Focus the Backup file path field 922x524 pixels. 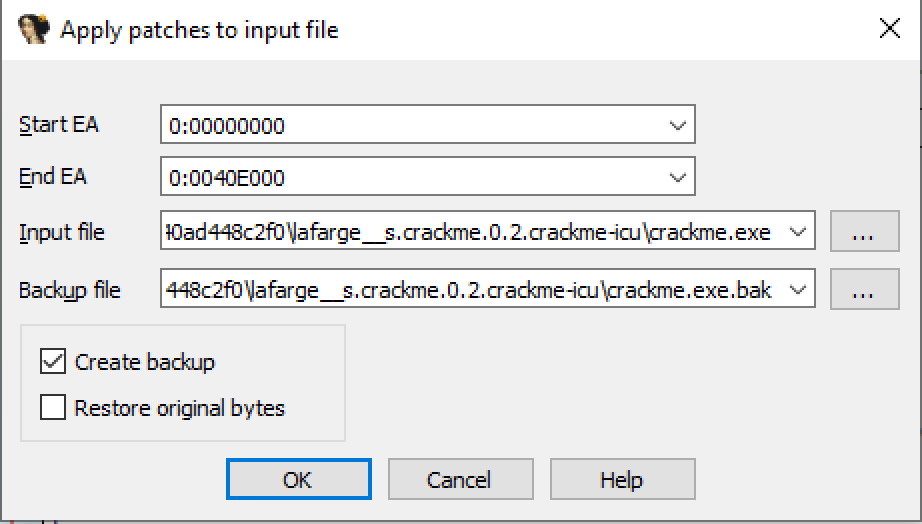pos(470,290)
